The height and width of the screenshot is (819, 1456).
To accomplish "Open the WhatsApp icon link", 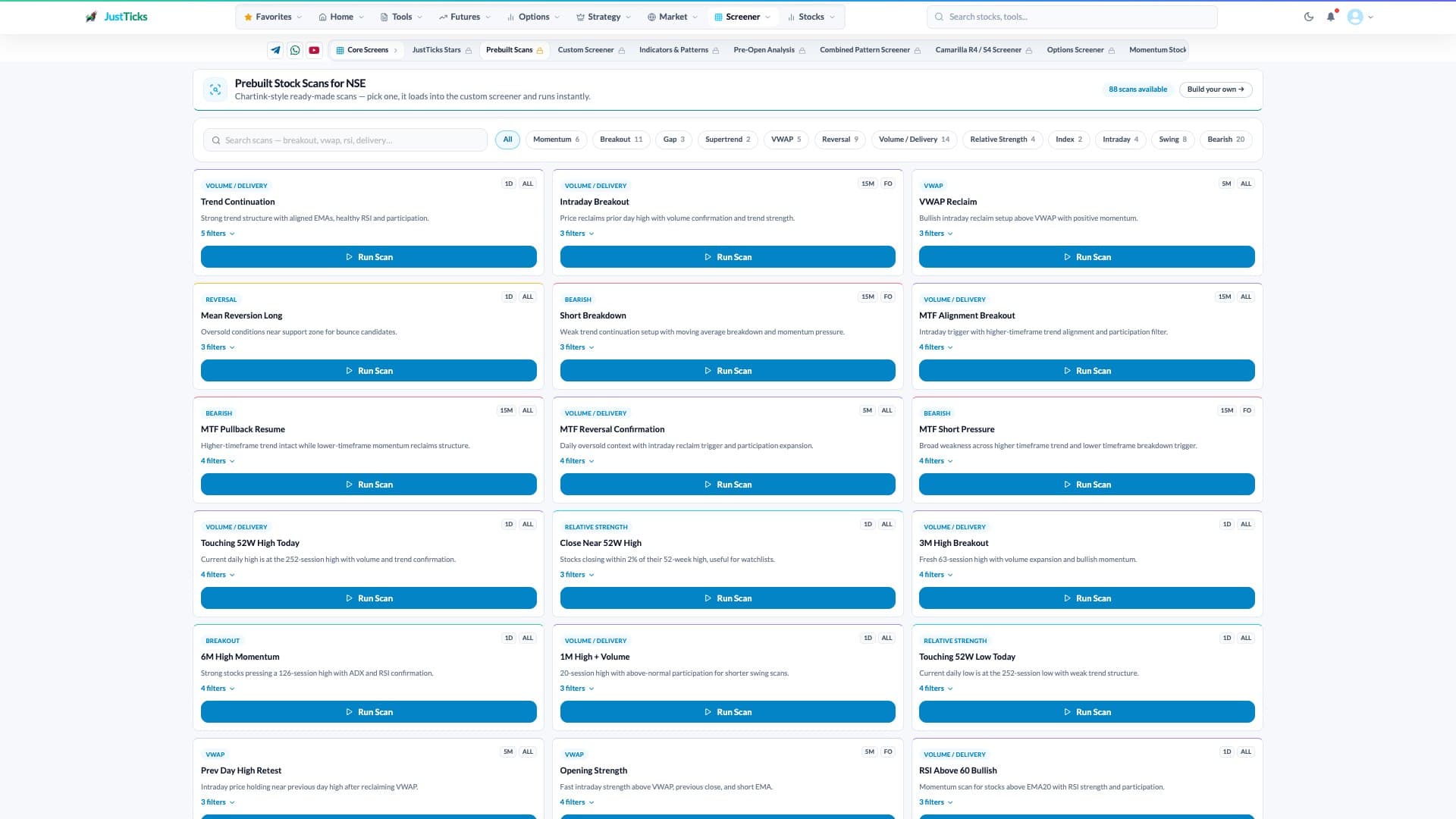I will pyautogui.click(x=295, y=50).
